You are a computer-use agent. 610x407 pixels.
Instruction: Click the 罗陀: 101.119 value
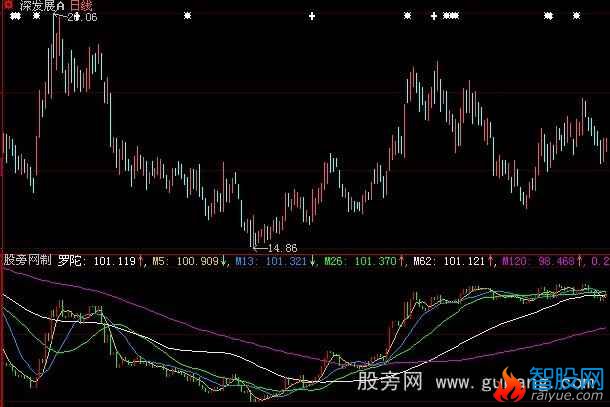97,260
